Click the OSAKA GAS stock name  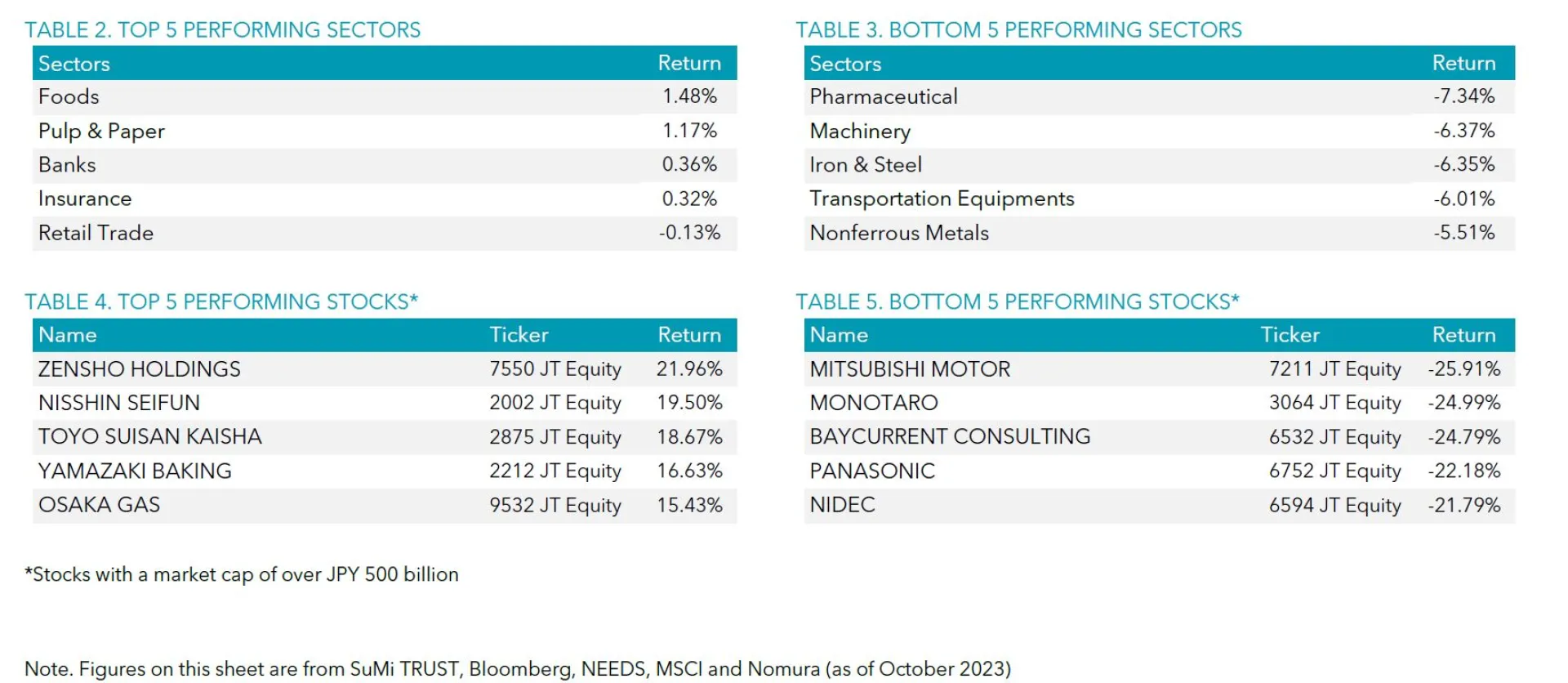coord(99,505)
